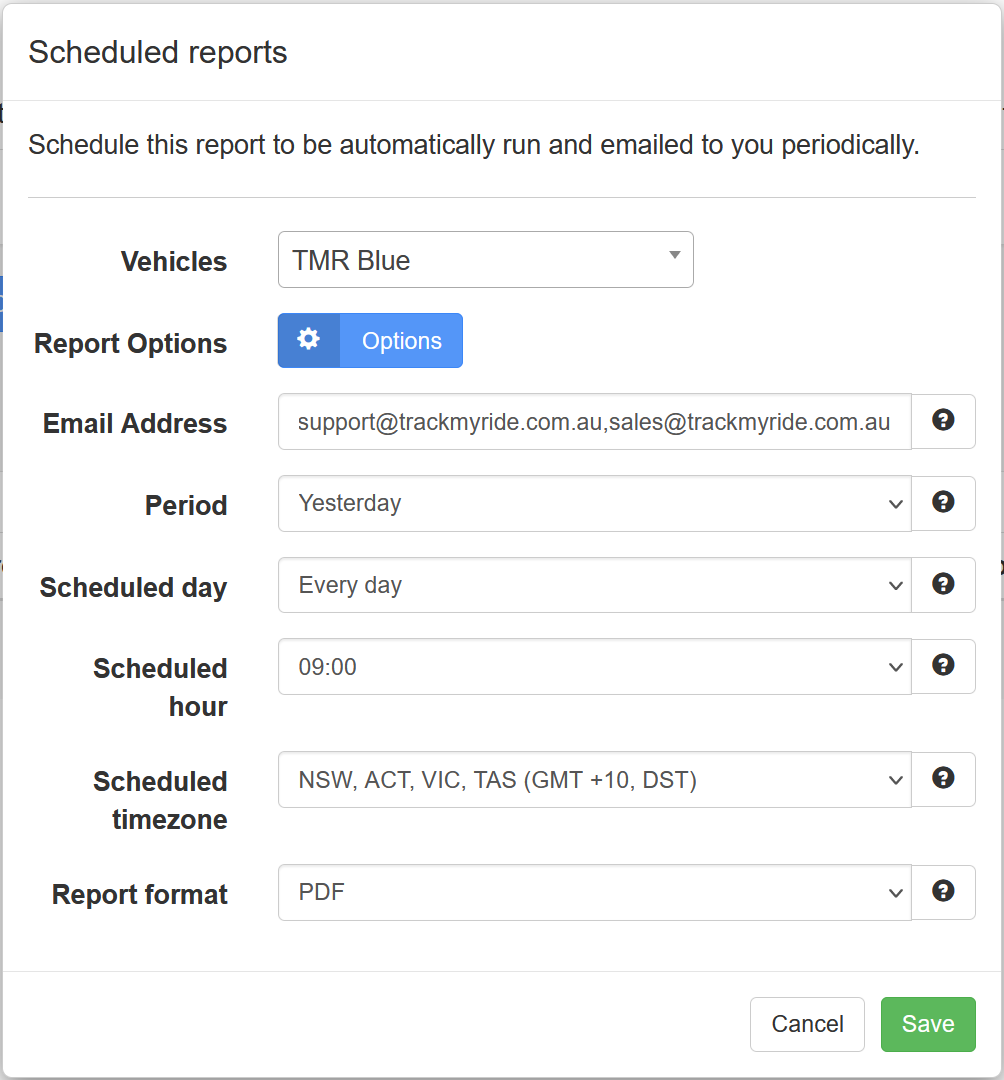Open the Vehicles dropdown showing TMR Blue
Screen dimensions: 1004x1080
tap(485, 260)
